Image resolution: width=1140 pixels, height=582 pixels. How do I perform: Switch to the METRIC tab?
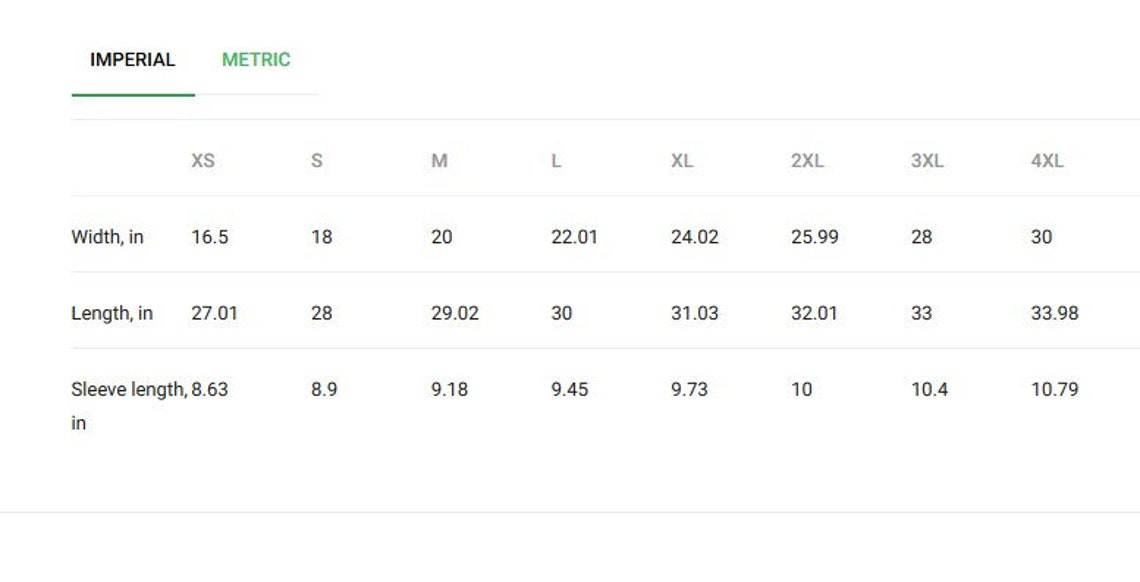click(256, 60)
